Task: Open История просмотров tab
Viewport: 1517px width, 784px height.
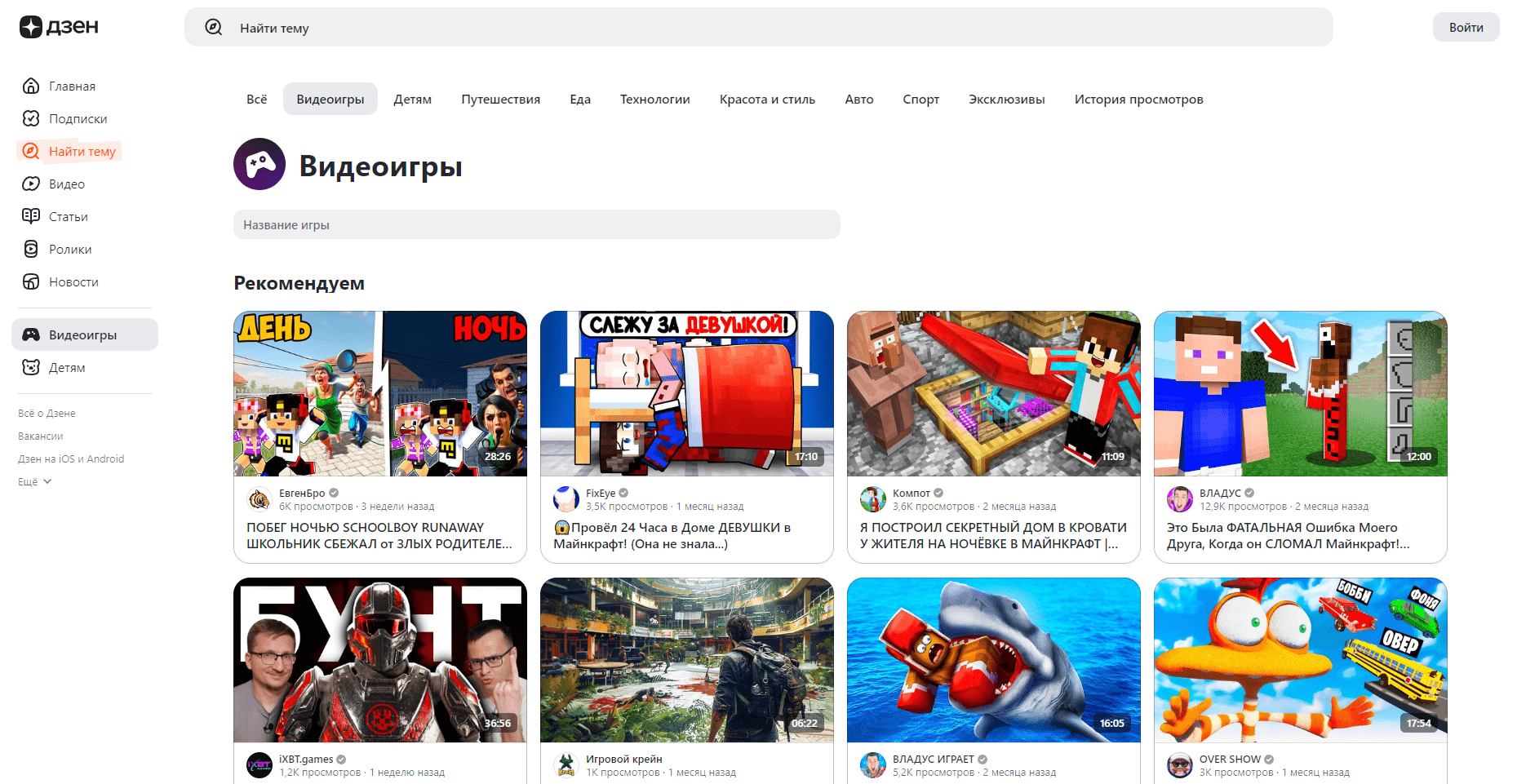Action: (1138, 99)
